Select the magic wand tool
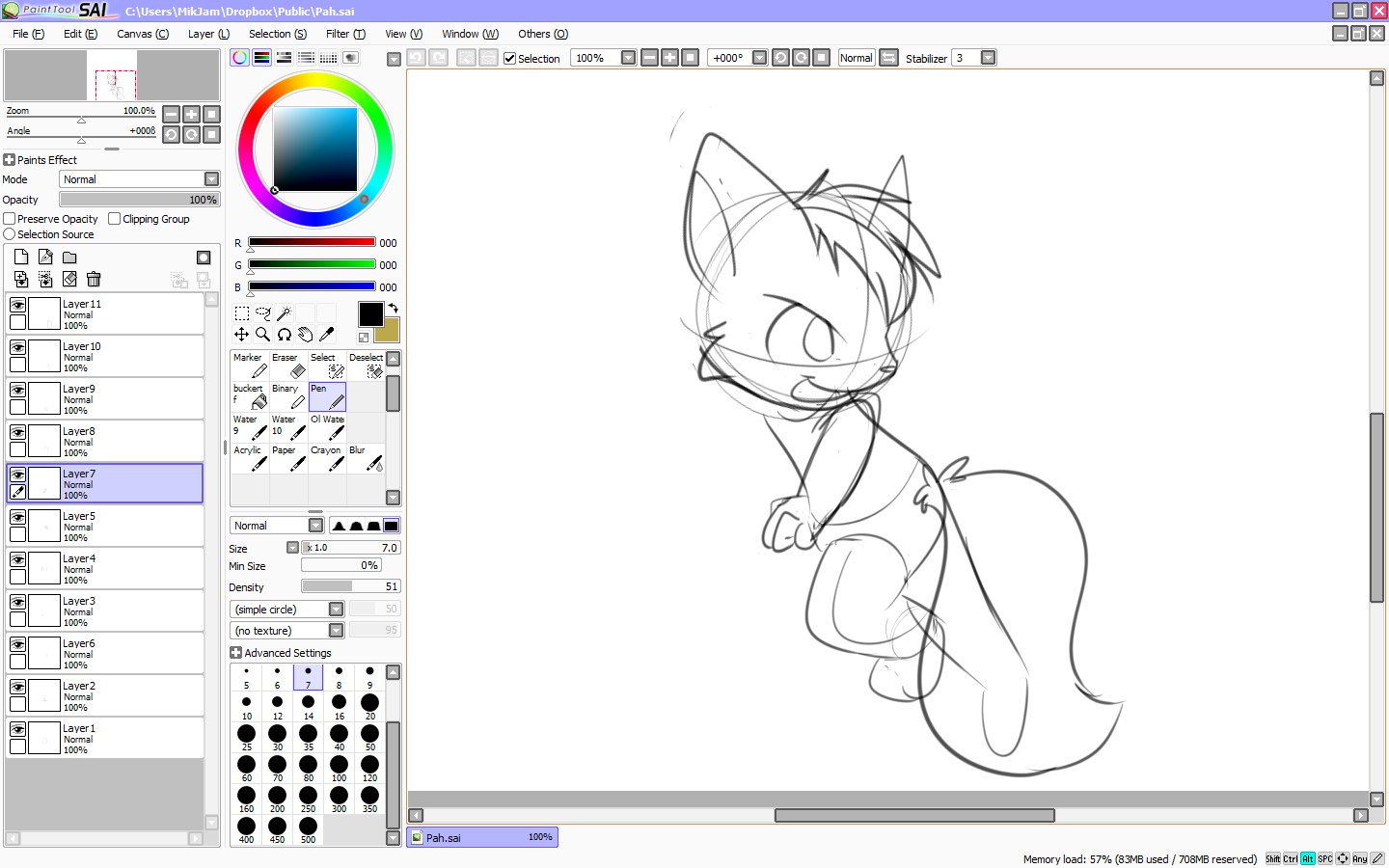1389x868 pixels. 284,313
